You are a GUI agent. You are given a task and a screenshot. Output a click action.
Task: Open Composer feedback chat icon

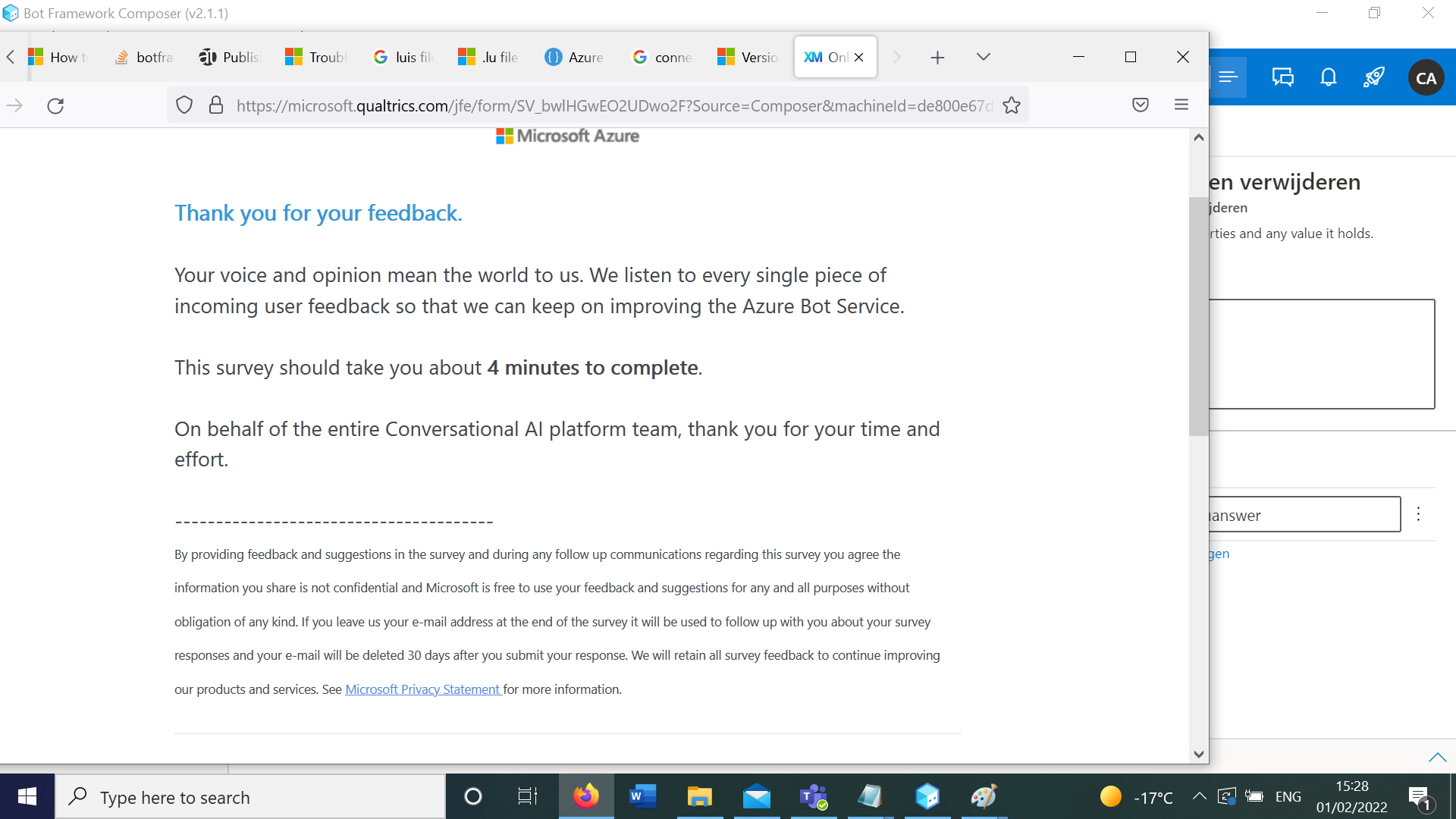pos(1283,77)
